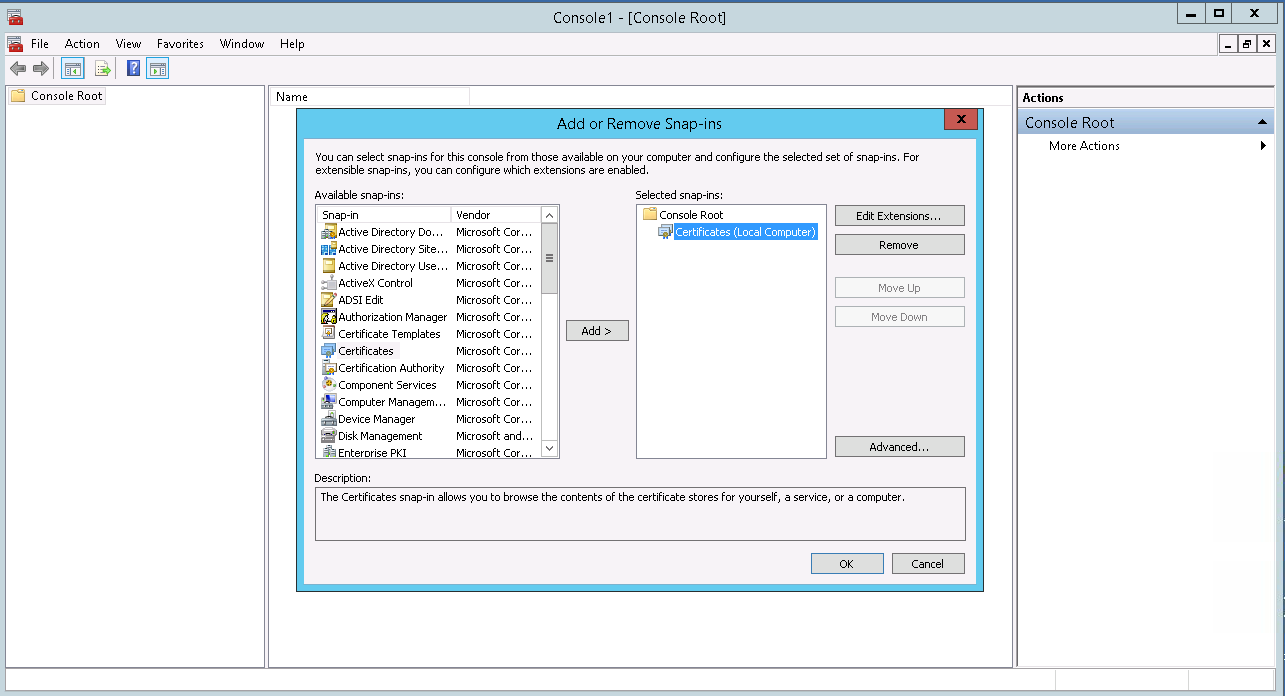Select the Certificate Templates snap-in icon
Screen dimensions: 1285x696
(x=329, y=334)
